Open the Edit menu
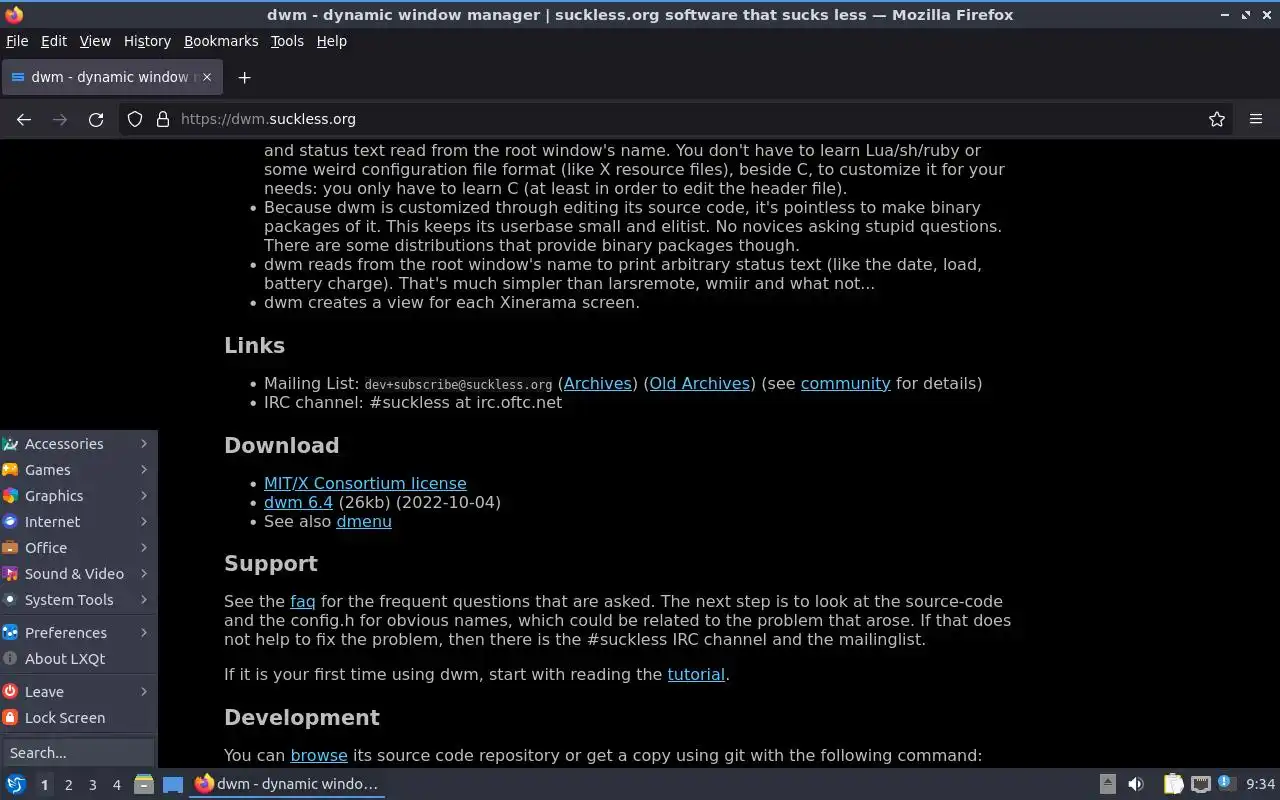The image size is (1280, 800). point(54,41)
